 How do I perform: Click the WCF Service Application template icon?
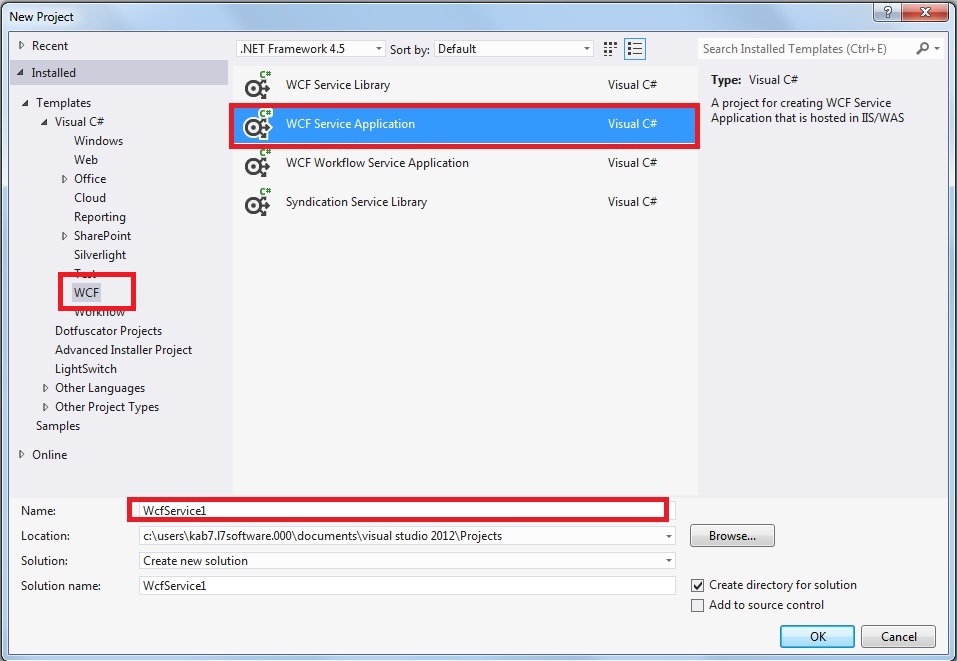[x=258, y=124]
